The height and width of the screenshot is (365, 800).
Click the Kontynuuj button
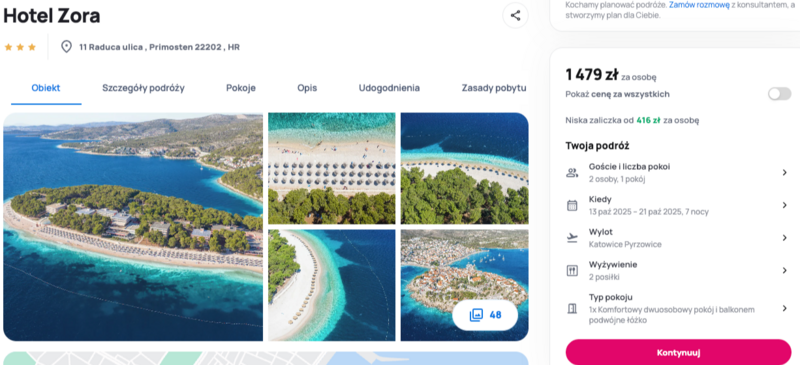tap(678, 352)
